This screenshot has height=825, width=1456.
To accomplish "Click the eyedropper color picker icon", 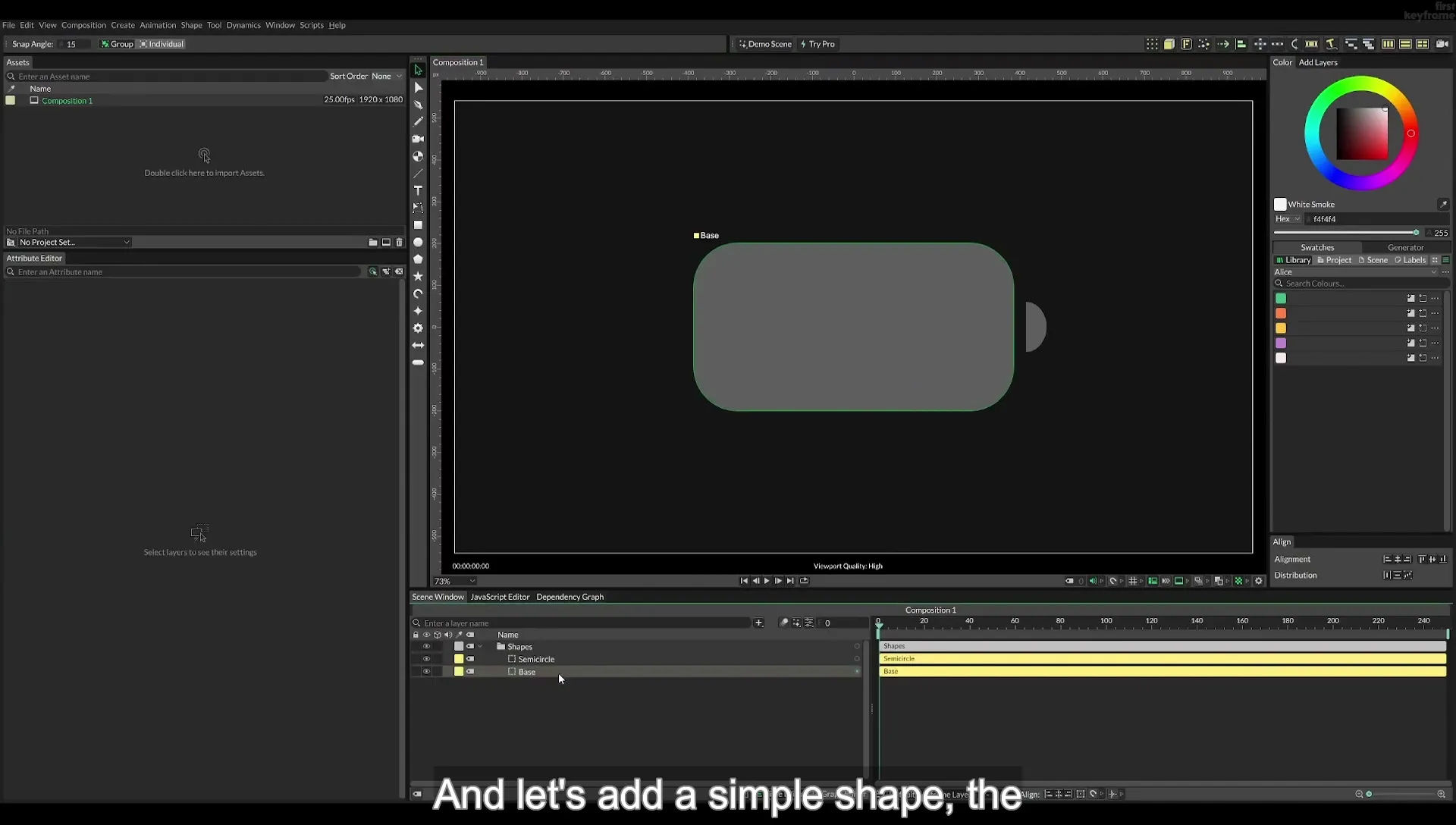I will tap(1443, 204).
